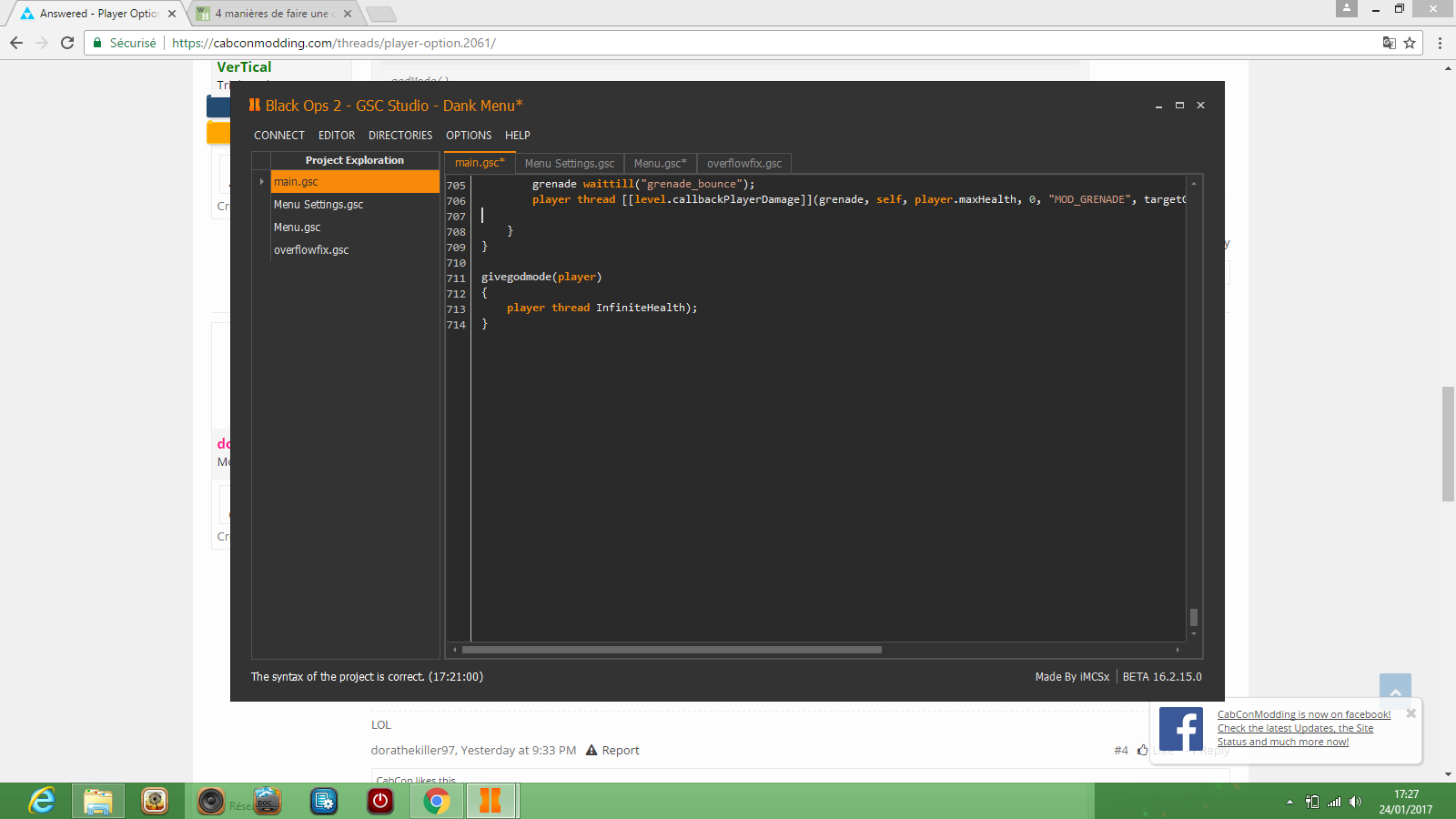Click the red power icon in taskbar
This screenshot has height=819, width=1456.
[380, 801]
